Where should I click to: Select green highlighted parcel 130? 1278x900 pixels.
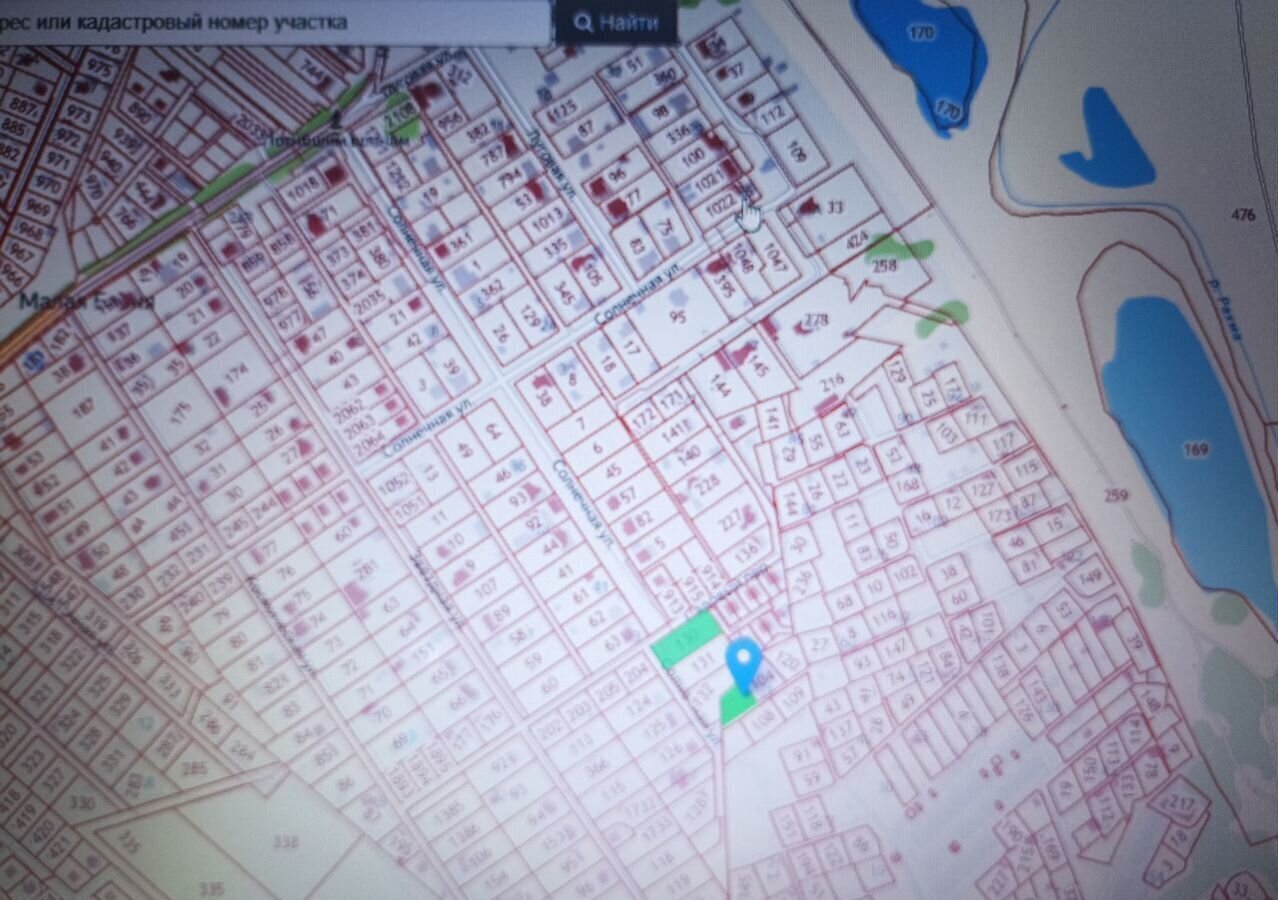pos(687,638)
